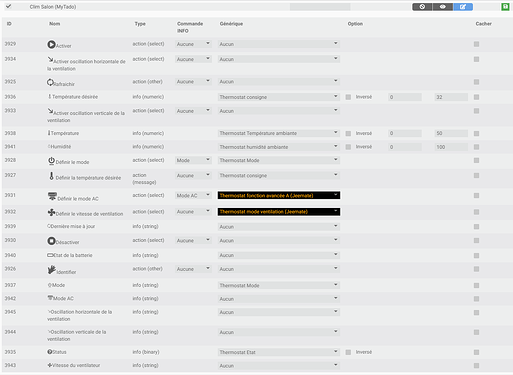The height and width of the screenshot is (375, 513).
Task: Click the play icon beside Activer
Action: click(51, 44)
